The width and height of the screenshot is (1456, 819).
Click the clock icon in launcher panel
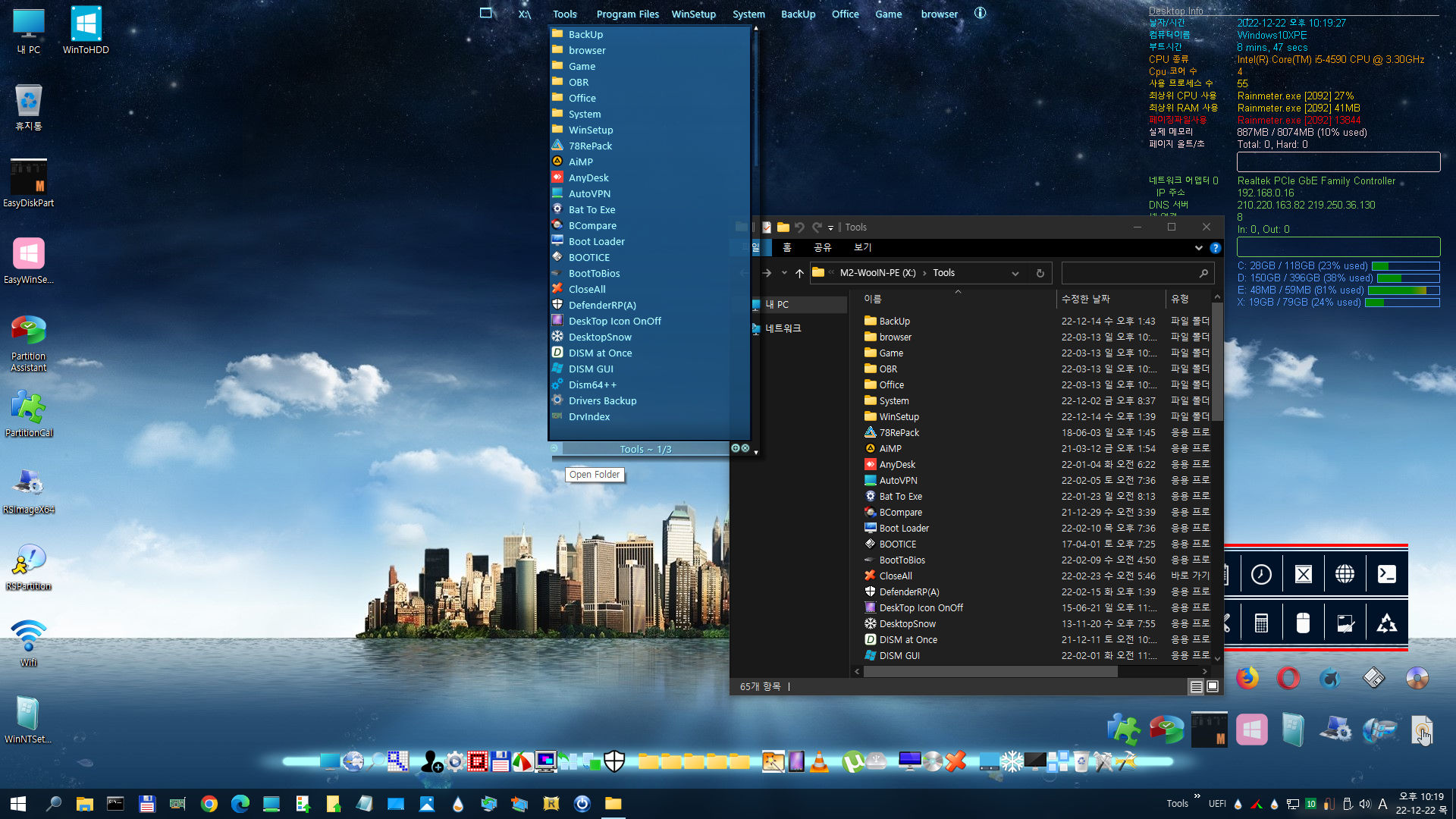point(1261,574)
